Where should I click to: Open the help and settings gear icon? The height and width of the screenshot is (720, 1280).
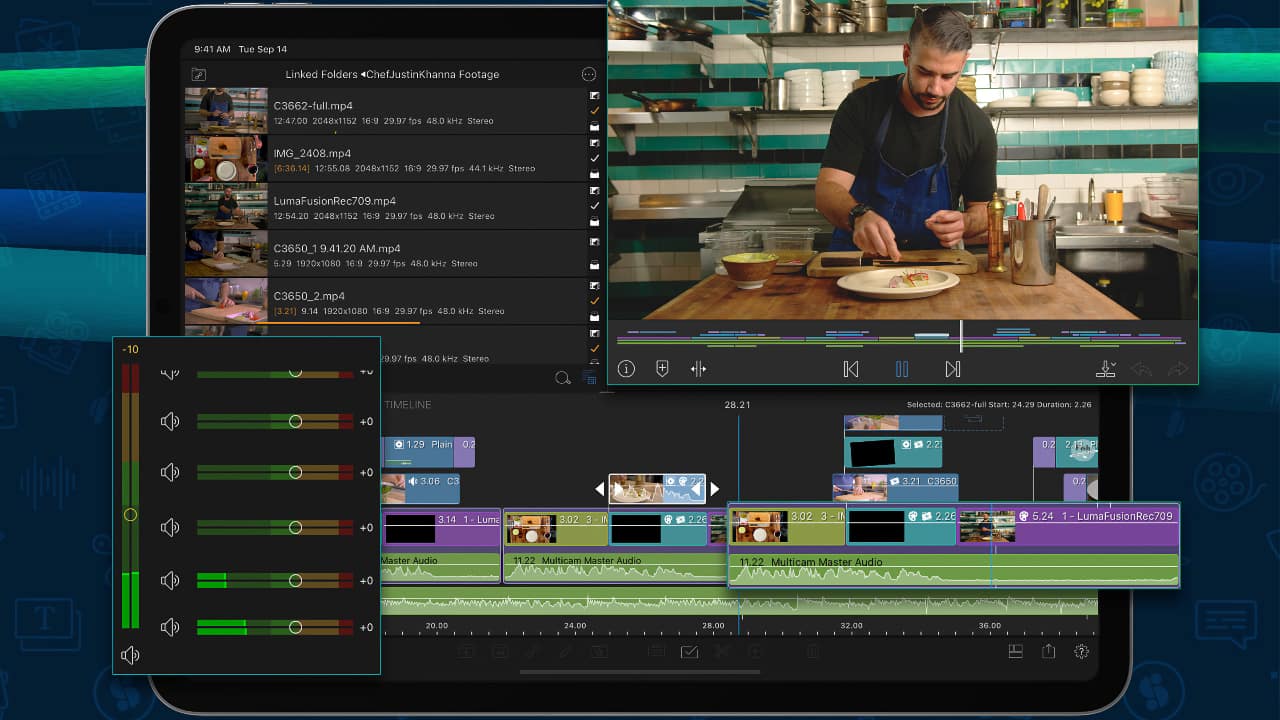[x=1081, y=651]
